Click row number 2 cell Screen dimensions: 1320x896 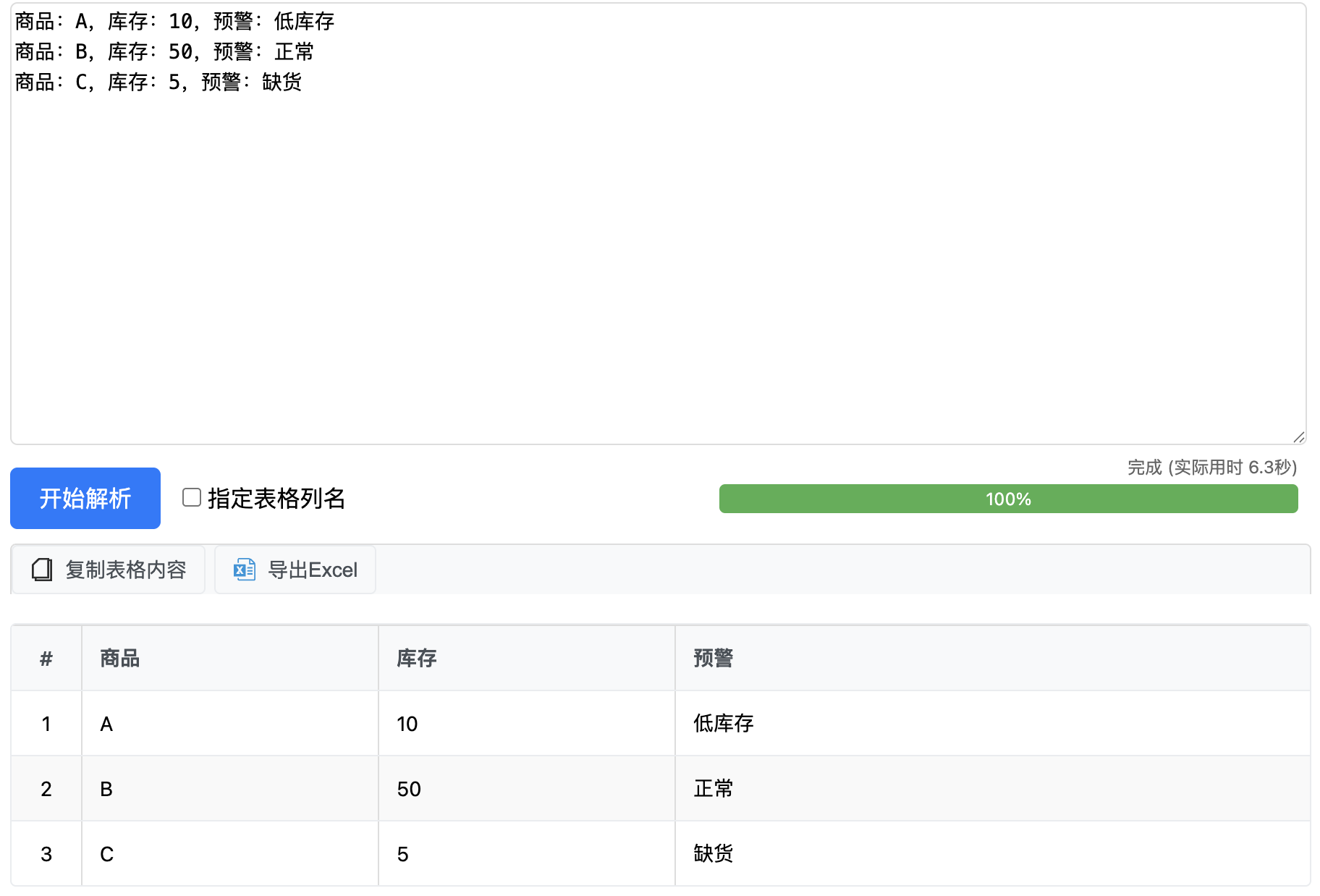click(x=46, y=788)
